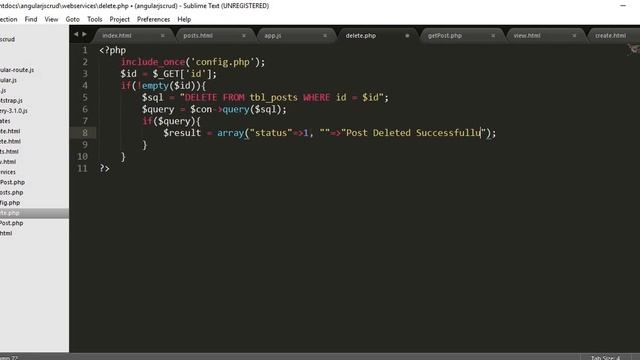Click line number 5 in gutter
Viewport: 640px width, 360px height.
(85, 98)
